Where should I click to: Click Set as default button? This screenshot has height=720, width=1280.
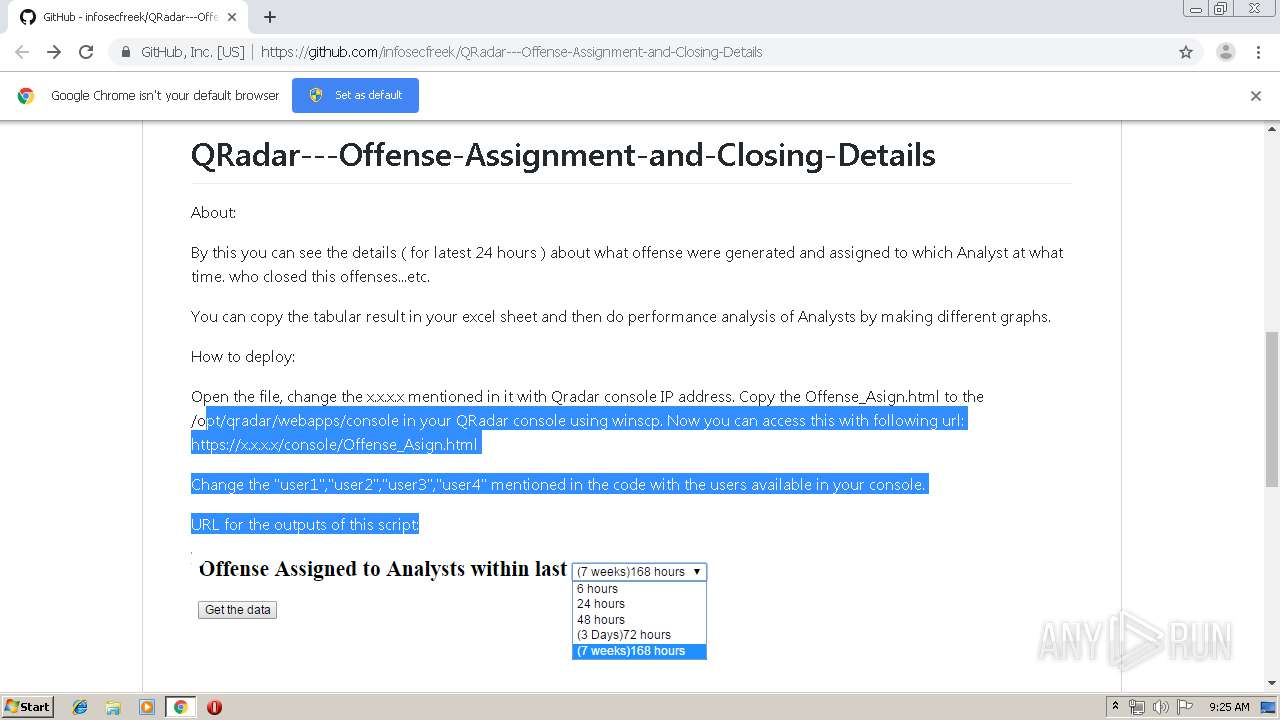[x=355, y=95]
